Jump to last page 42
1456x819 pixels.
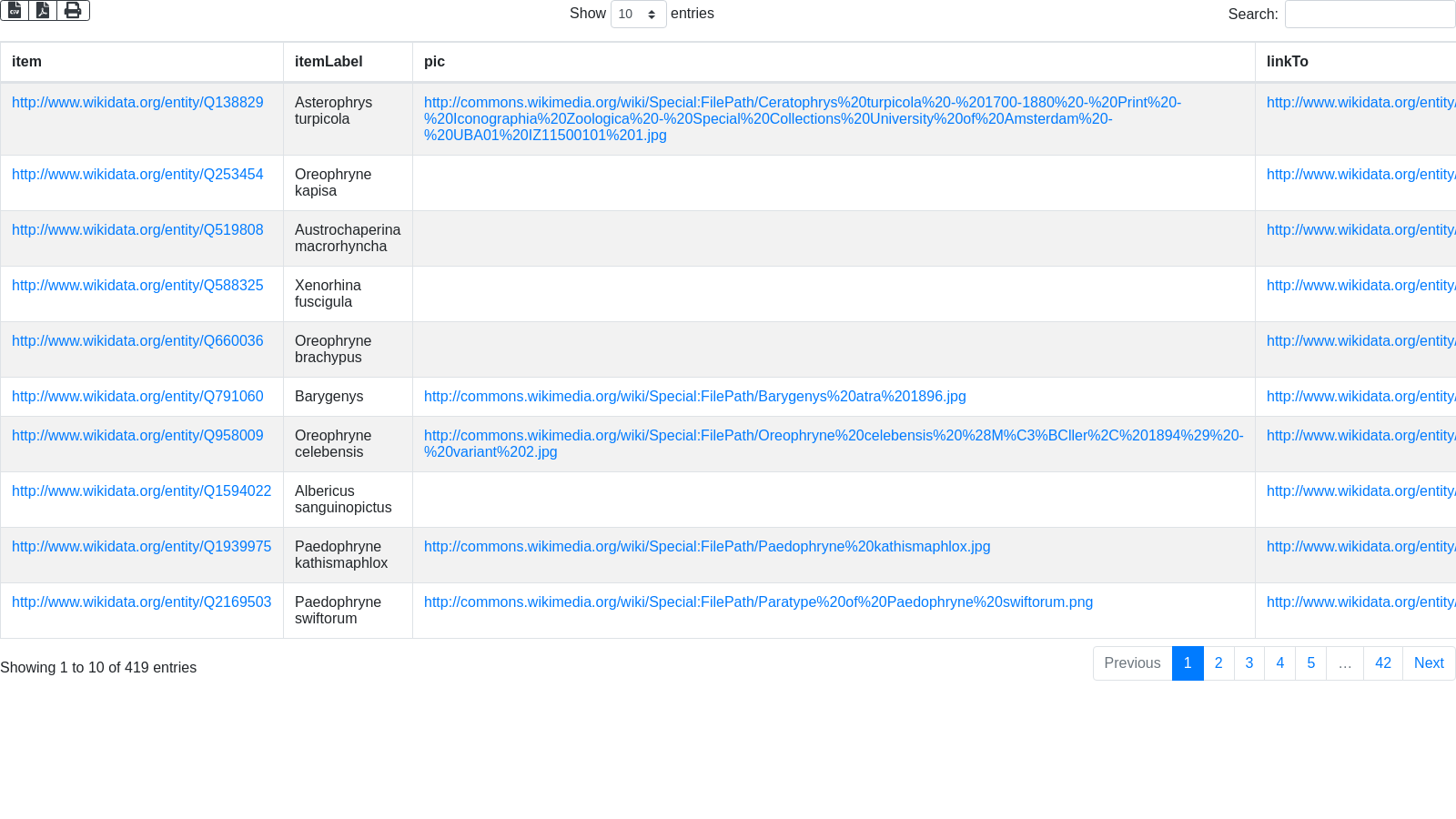[x=1383, y=663]
